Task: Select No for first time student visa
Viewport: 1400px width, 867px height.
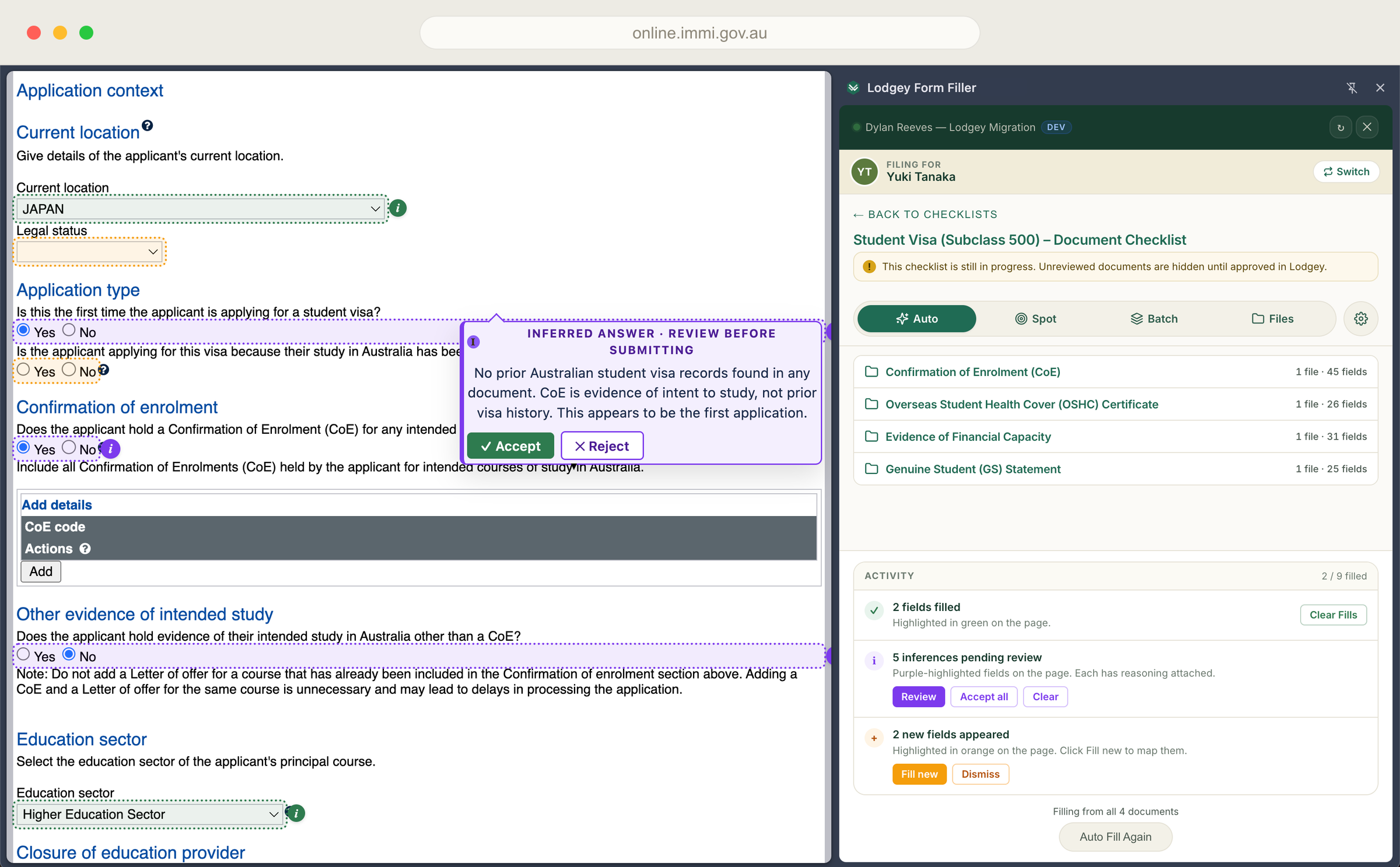Action: coord(69,330)
